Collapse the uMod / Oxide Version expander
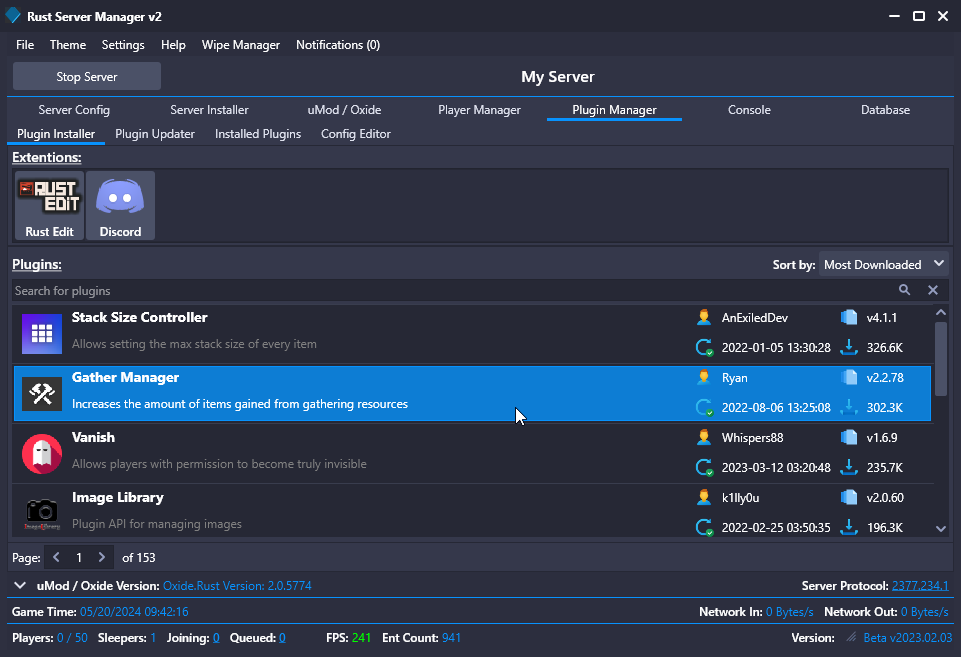 20,585
